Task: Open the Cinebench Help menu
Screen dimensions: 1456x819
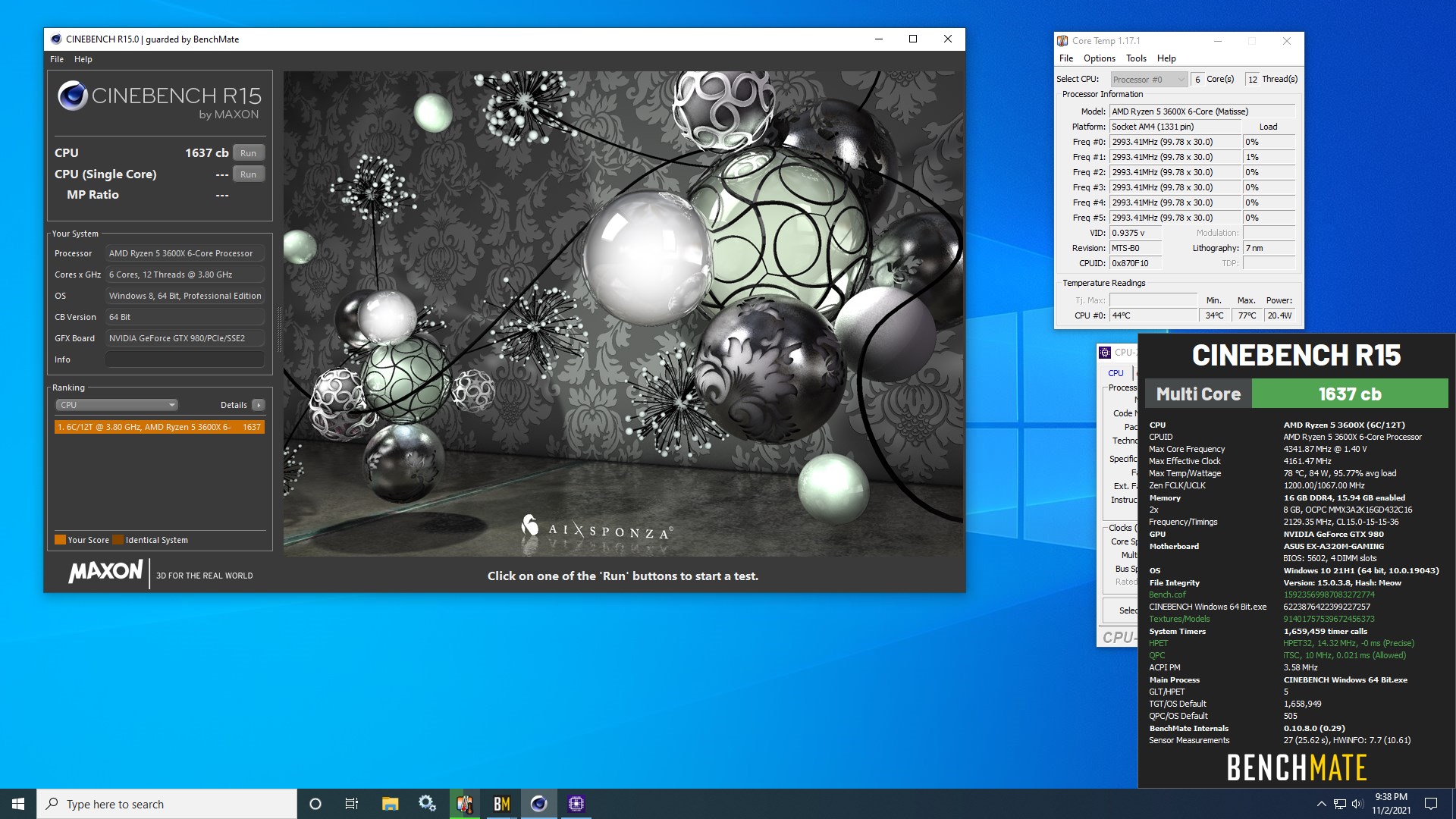Action: (x=83, y=59)
